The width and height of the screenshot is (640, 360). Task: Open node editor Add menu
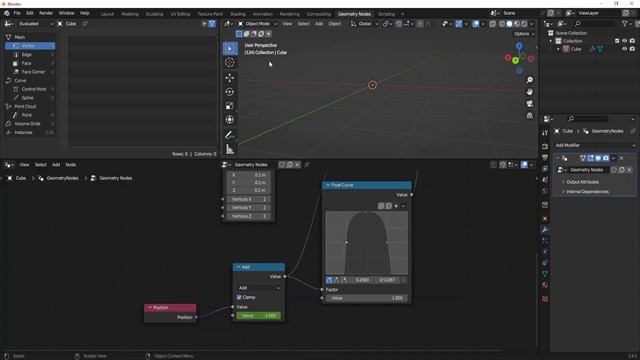click(x=56, y=165)
